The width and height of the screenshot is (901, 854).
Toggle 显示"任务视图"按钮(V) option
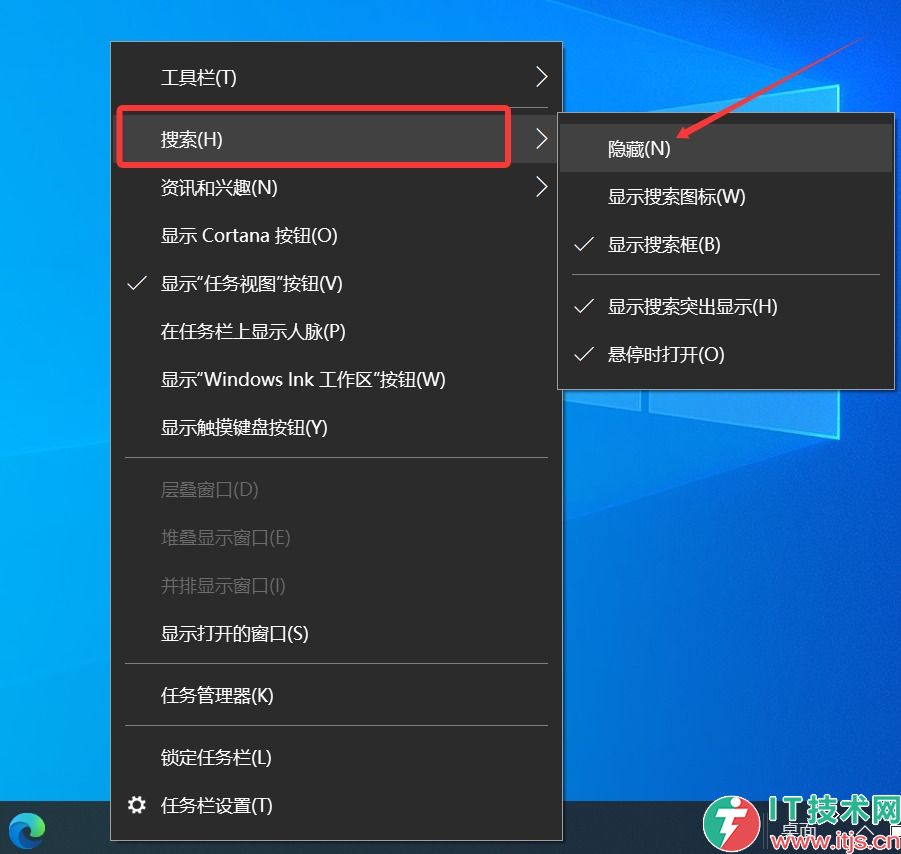click(251, 284)
